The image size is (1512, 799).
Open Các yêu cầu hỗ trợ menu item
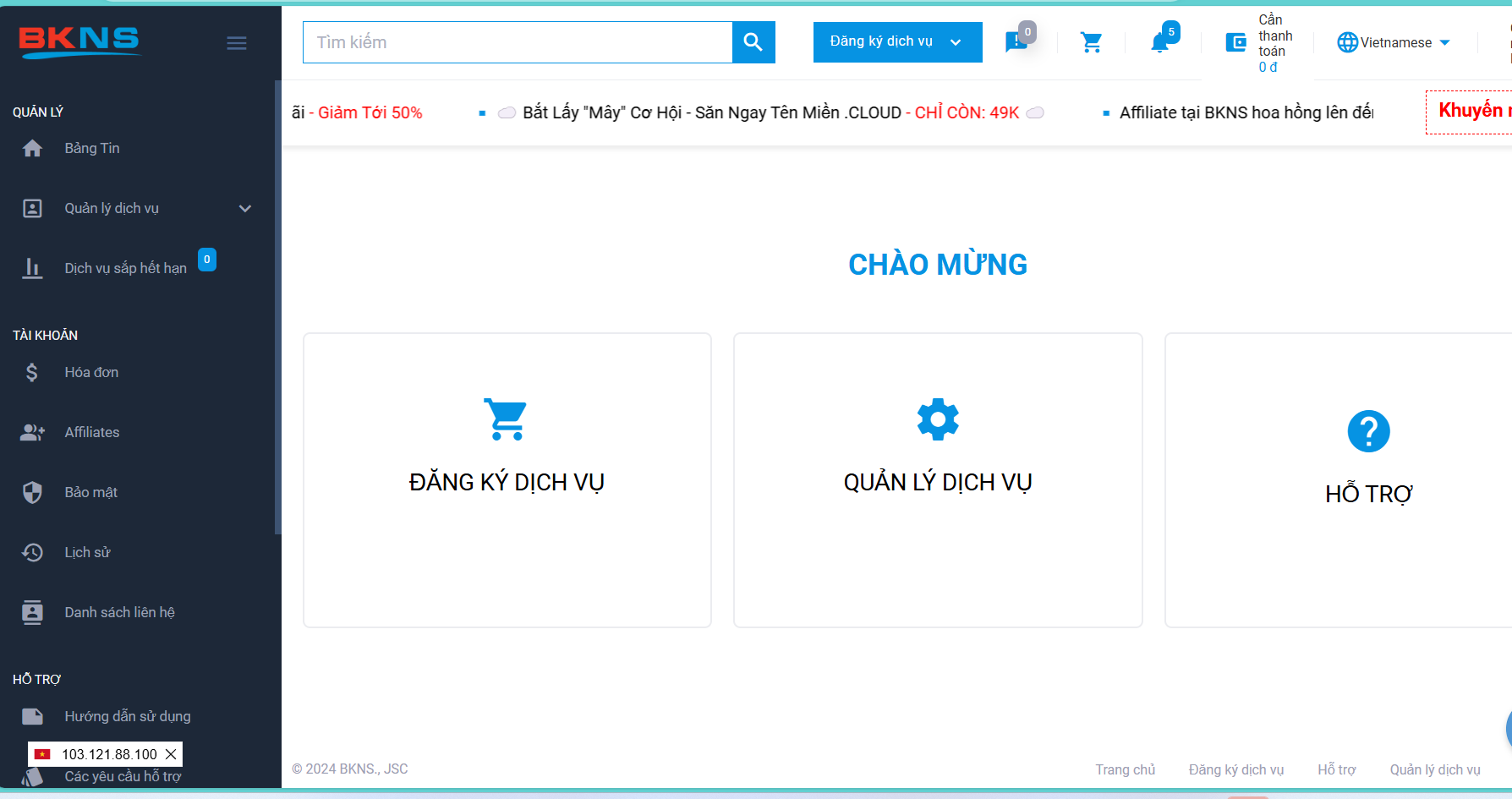123,776
